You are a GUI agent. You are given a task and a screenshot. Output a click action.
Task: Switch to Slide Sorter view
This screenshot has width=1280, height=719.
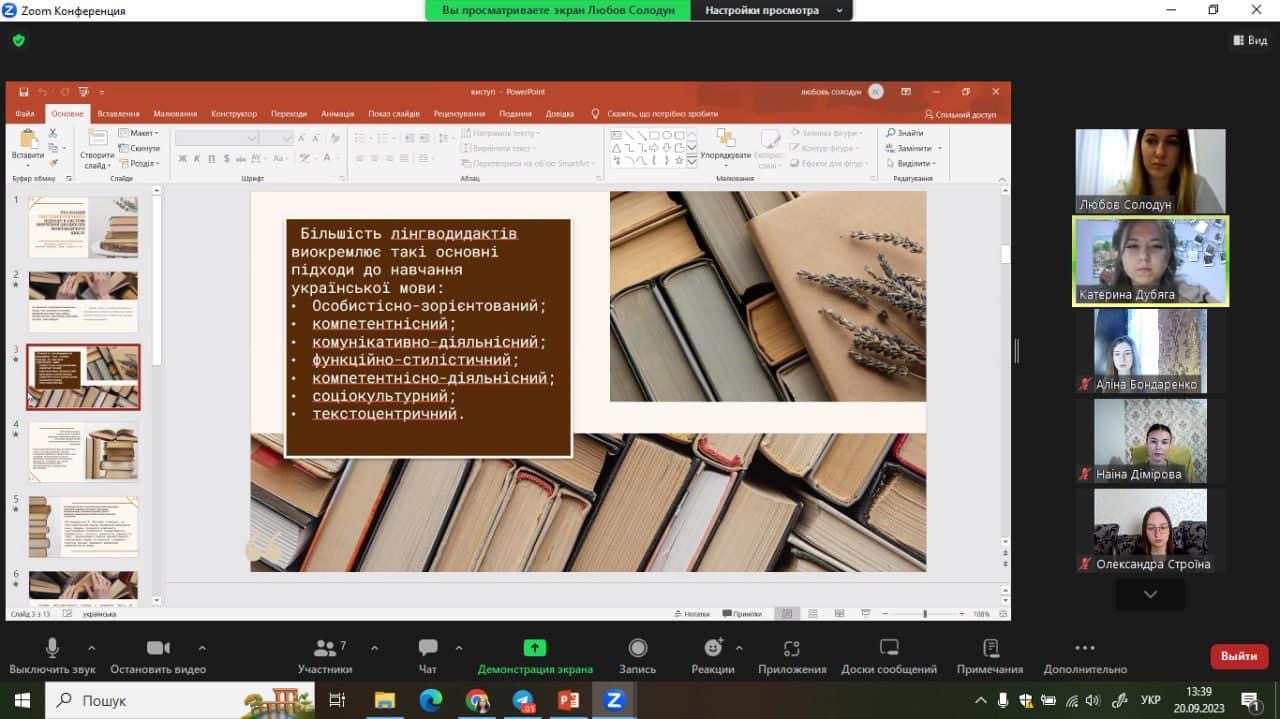812,614
